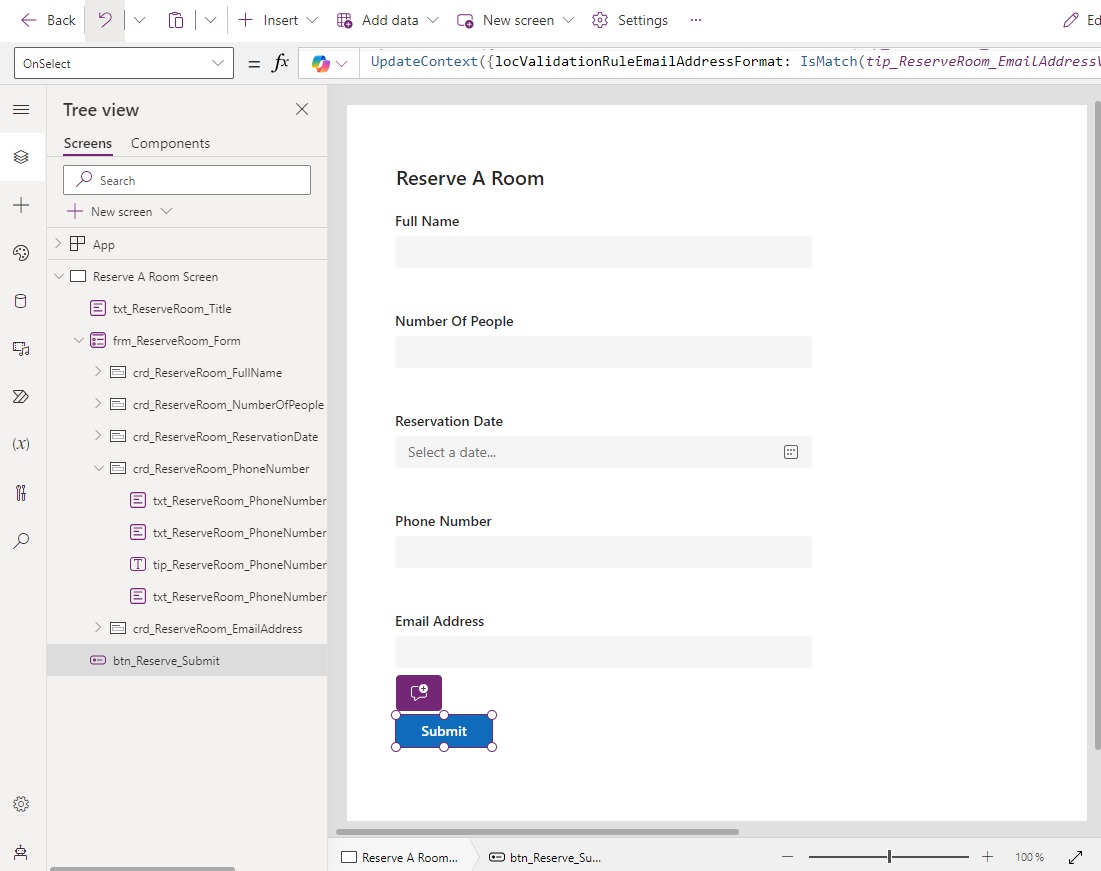Open the Tree view panel icon

tap(21, 157)
